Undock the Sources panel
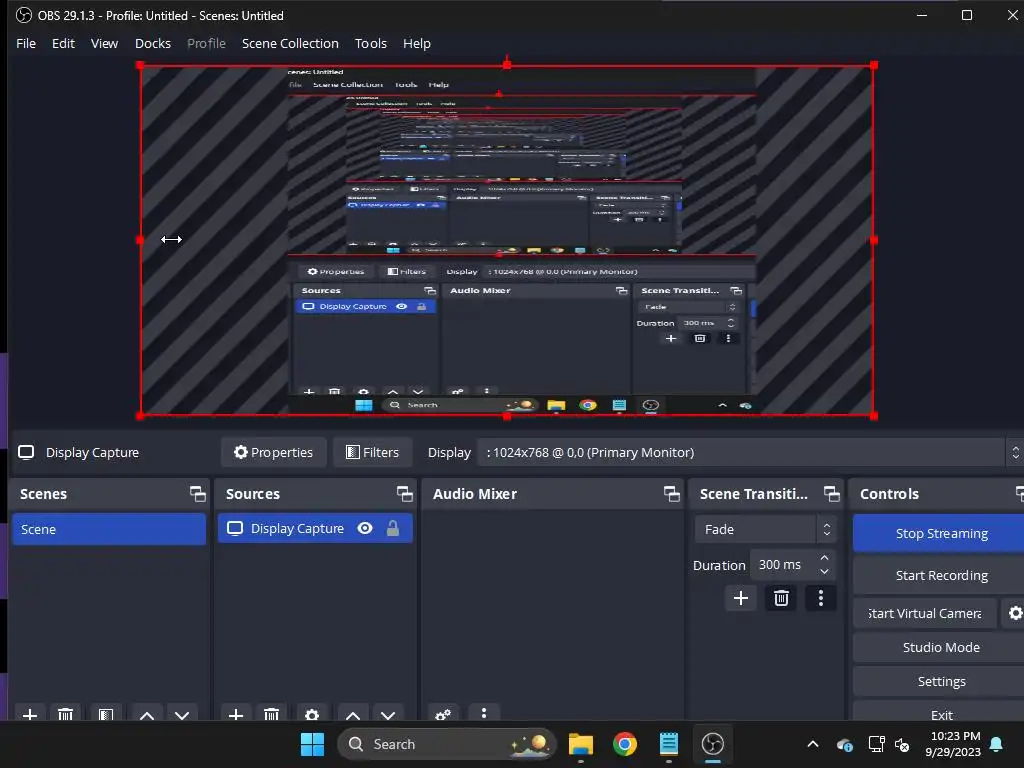The image size is (1024, 768). [x=405, y=494]
